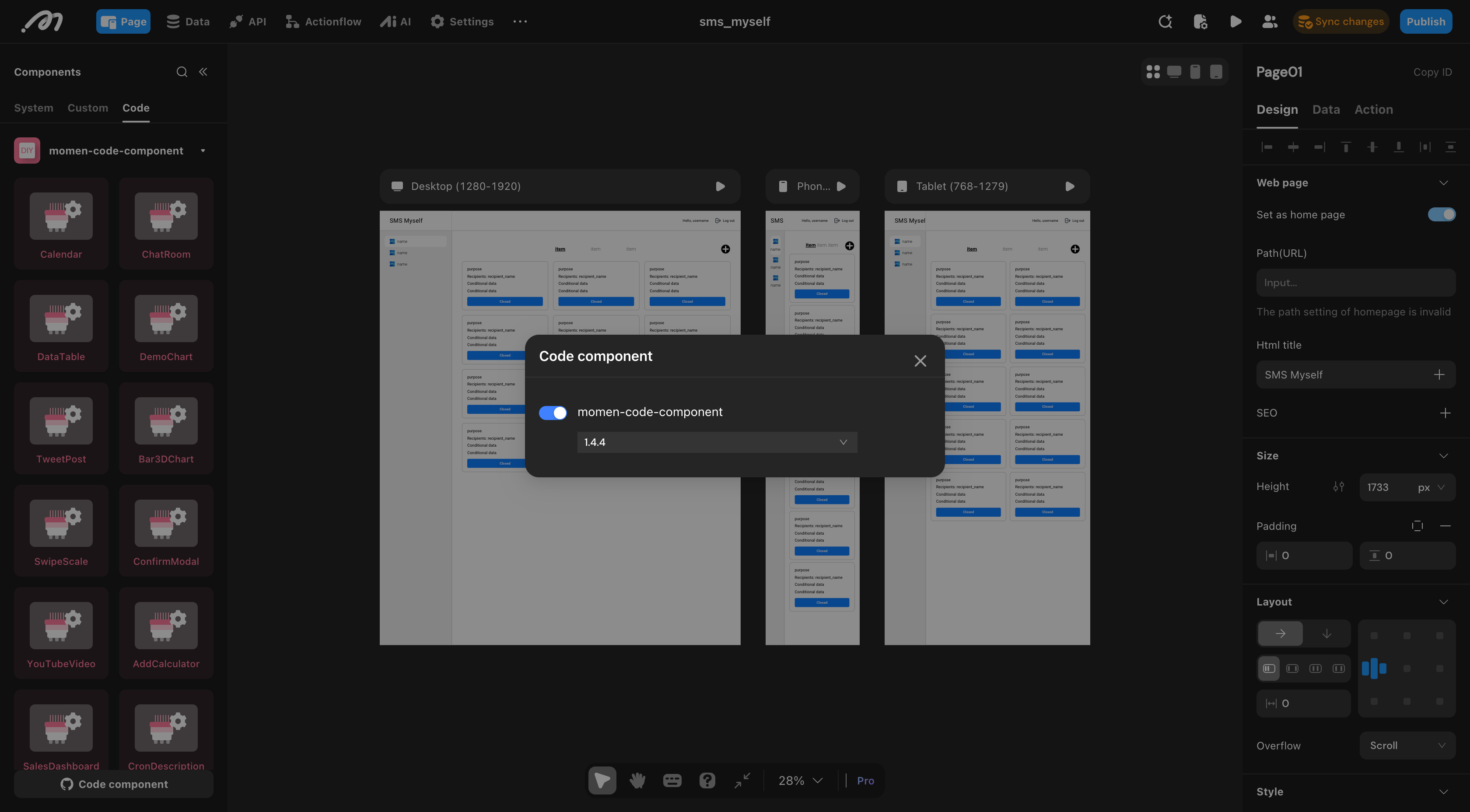Open the document settings icon in top bar

pos(1200,22)
